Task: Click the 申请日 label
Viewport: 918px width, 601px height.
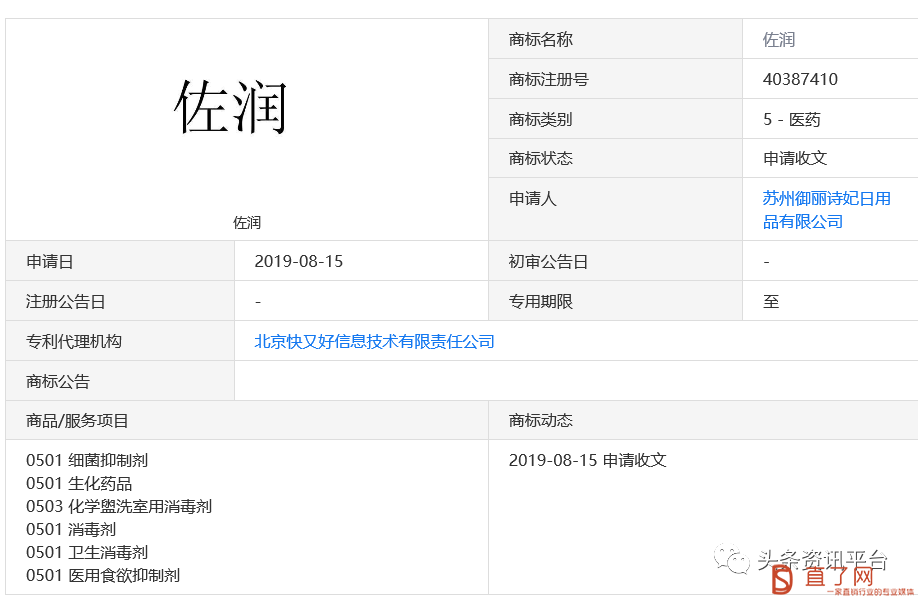Action: [49, 261]
